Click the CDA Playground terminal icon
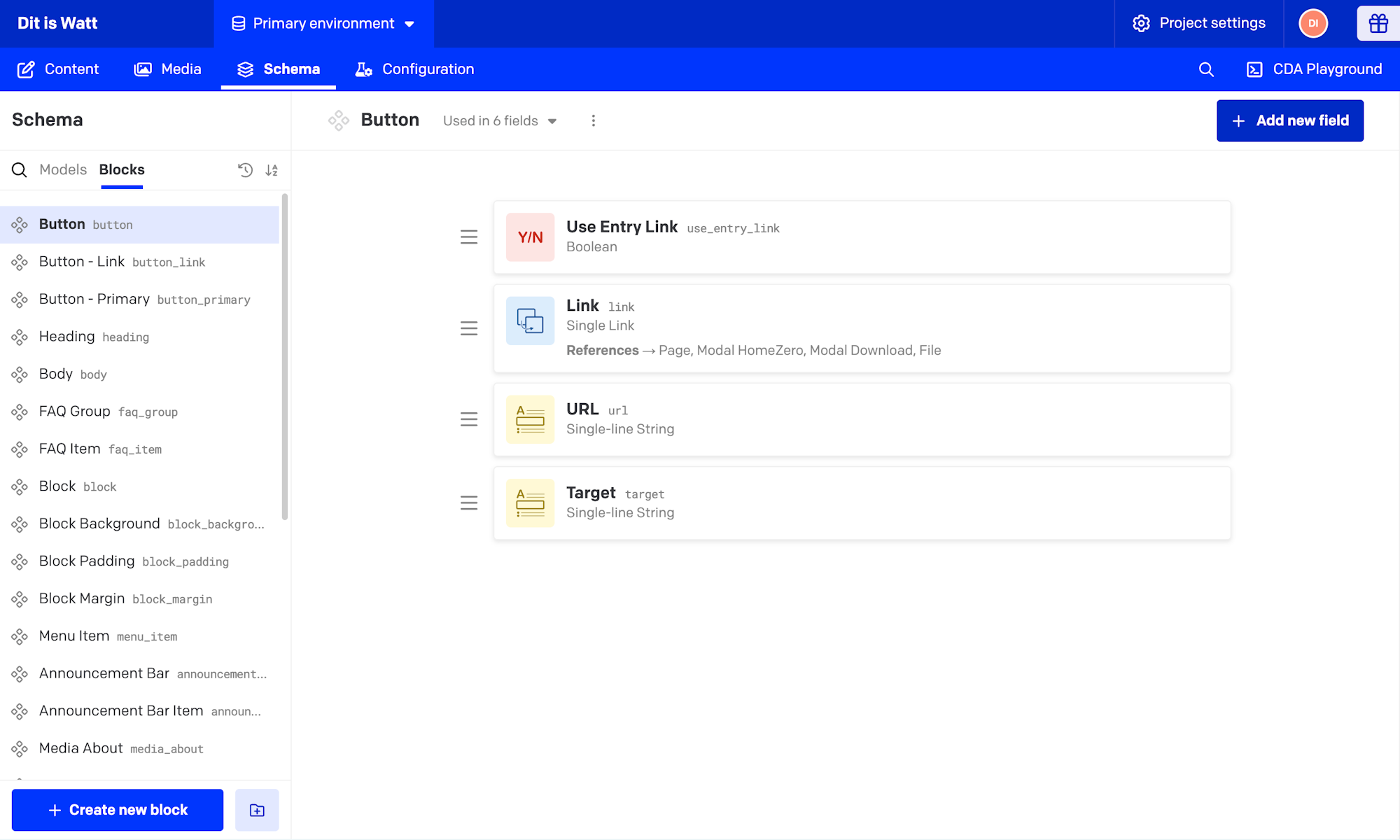 (x=1254, y=69)
